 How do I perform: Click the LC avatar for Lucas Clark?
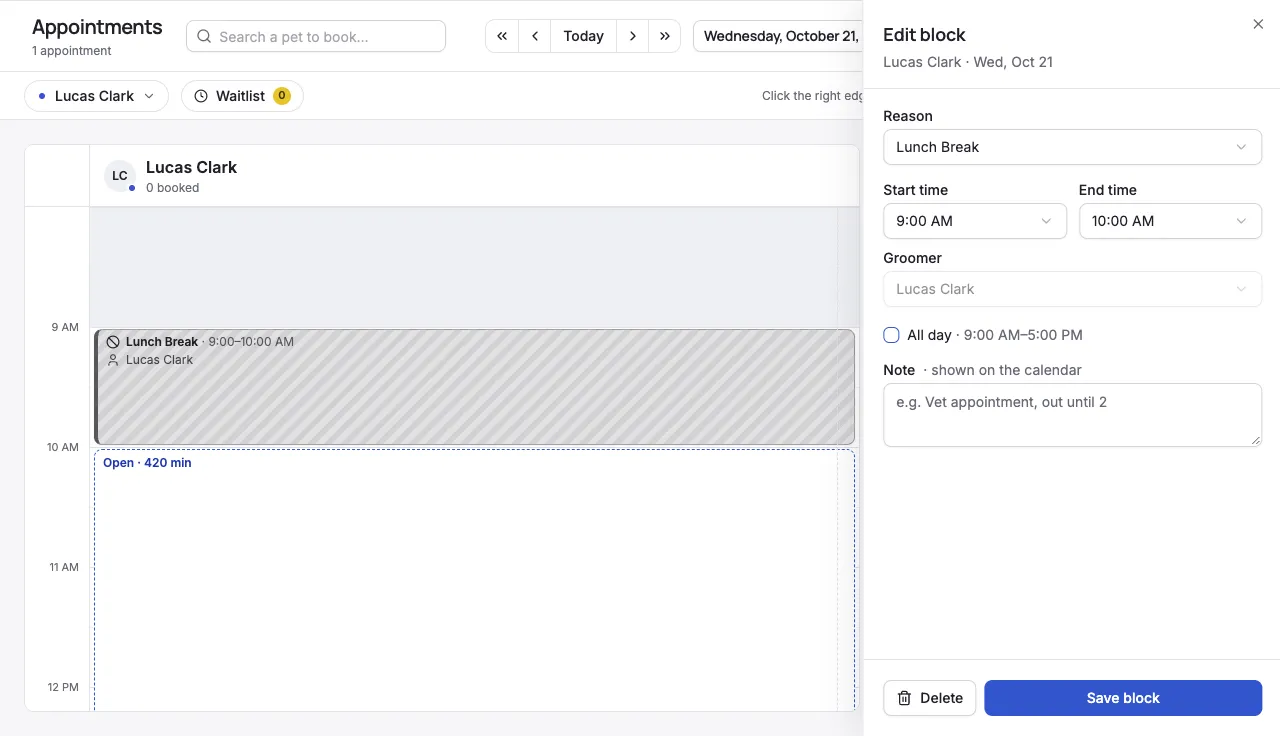coord(120,176)
